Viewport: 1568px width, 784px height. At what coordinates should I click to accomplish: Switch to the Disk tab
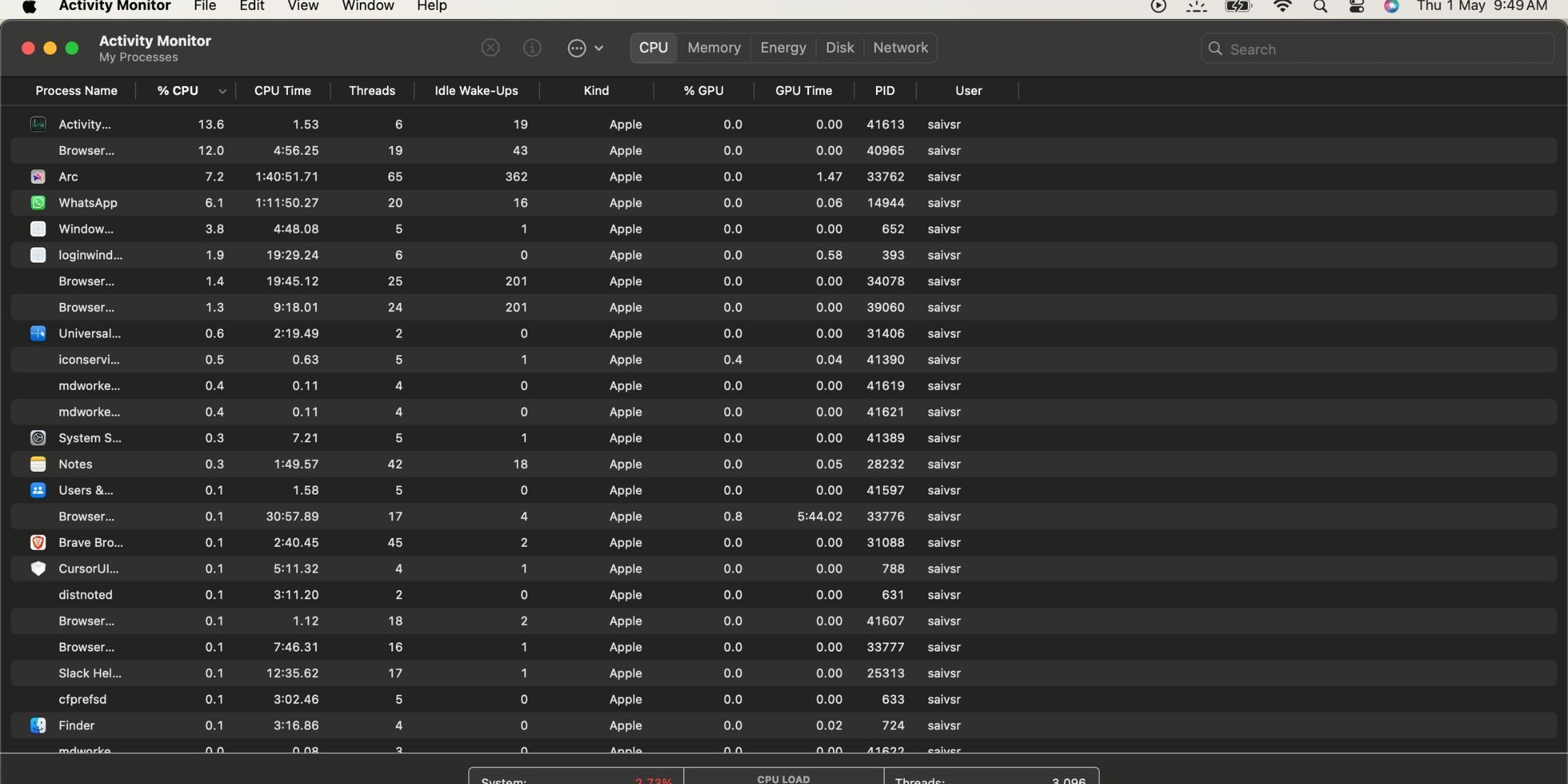840,48
